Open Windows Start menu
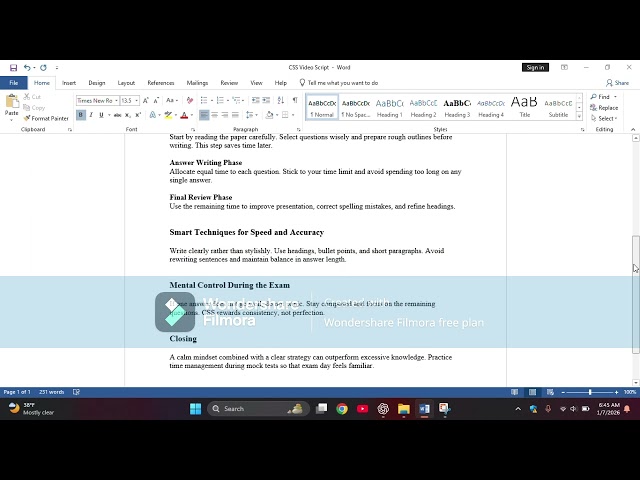Image resolution: width=640 pixels, height=480 pixels. pyautogui.click(x=196, y=409)
